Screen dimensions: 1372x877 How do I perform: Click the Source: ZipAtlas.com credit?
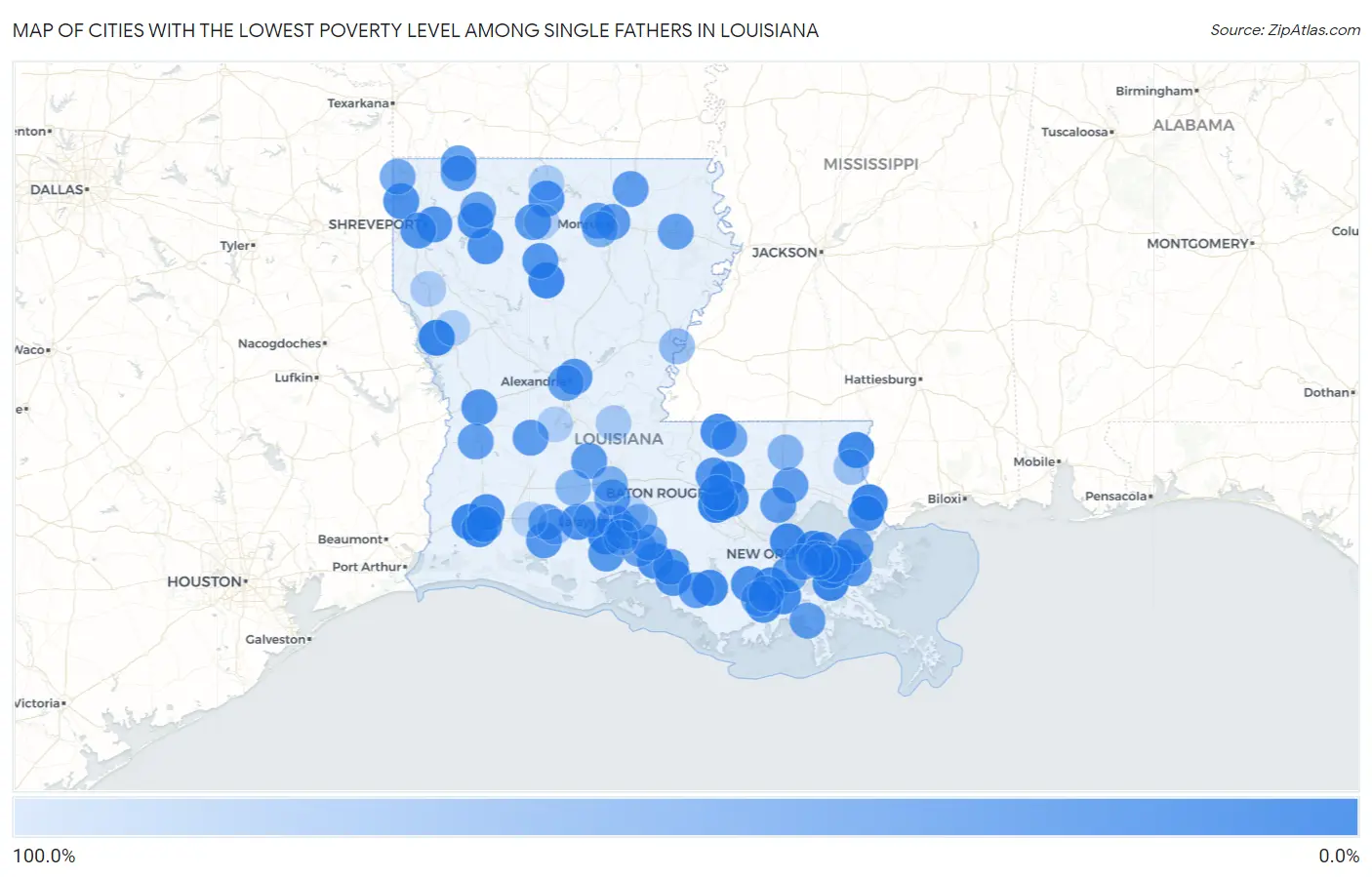[1285, 30]
